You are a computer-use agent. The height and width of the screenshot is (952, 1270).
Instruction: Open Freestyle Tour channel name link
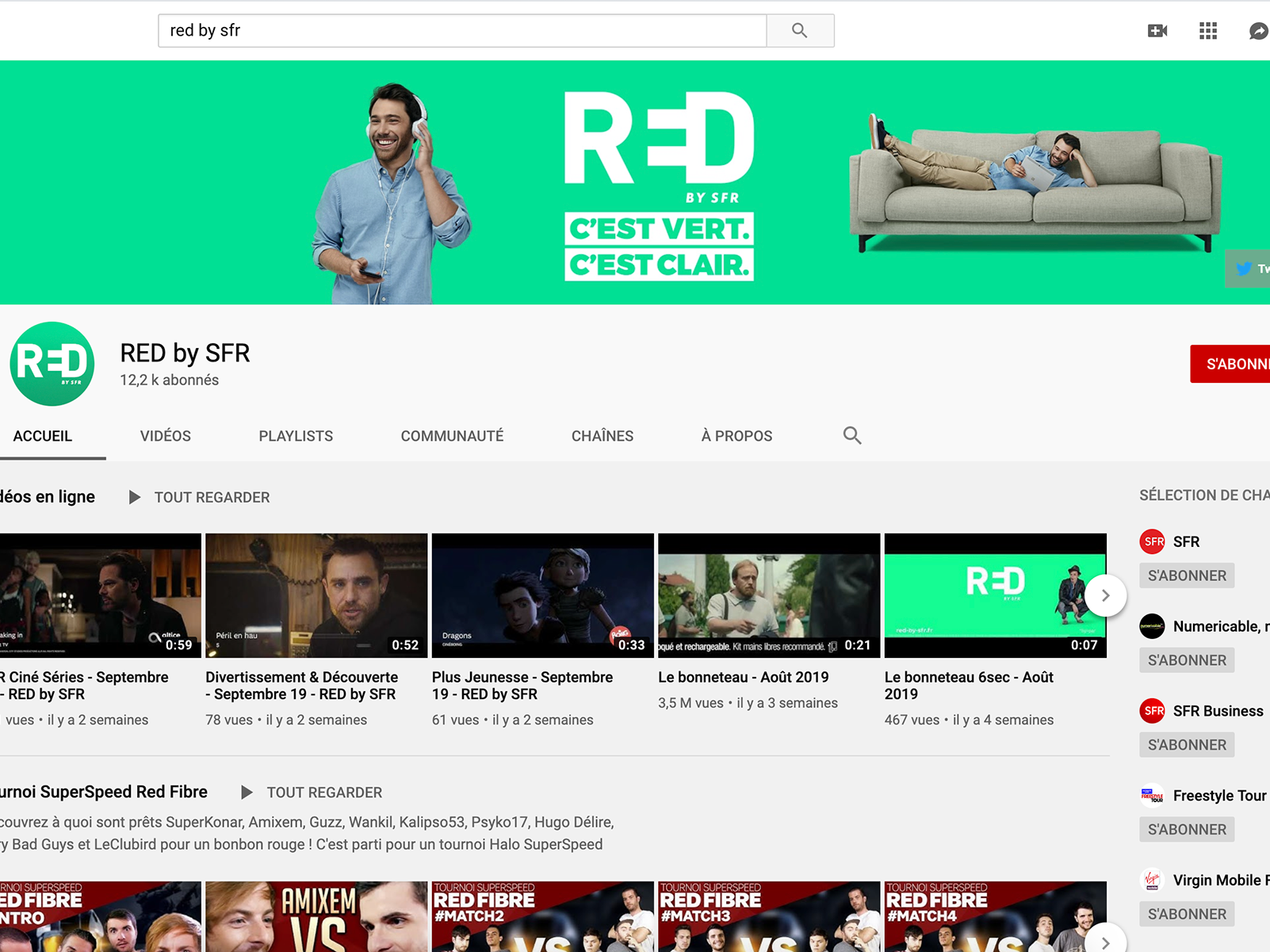[1220, 795]
